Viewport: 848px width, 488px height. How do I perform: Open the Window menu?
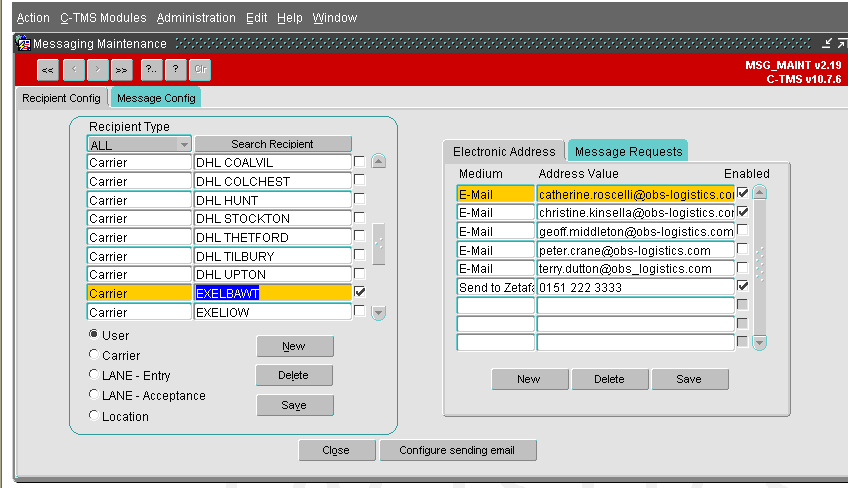(335, 18)
